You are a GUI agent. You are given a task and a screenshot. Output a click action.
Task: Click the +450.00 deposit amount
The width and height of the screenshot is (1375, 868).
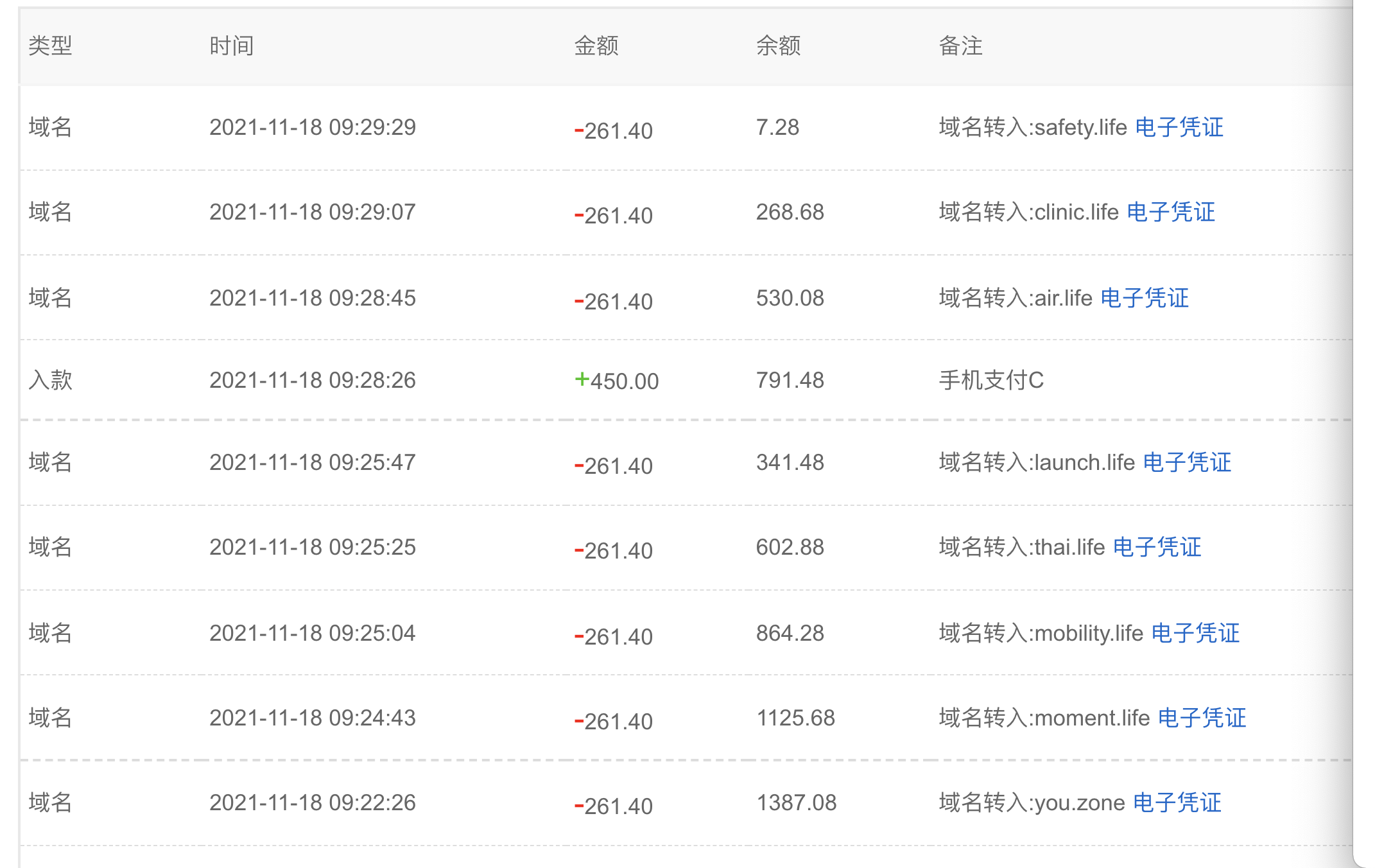click(617, 381)
